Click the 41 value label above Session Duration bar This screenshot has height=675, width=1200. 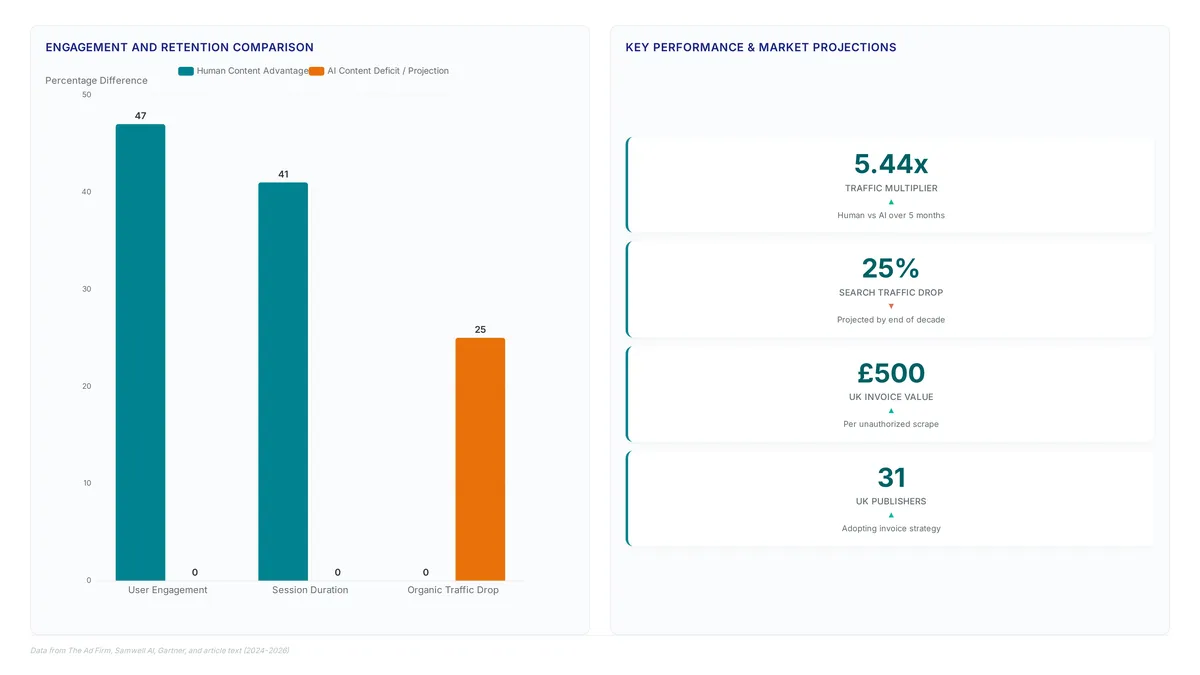click(283, 174)
